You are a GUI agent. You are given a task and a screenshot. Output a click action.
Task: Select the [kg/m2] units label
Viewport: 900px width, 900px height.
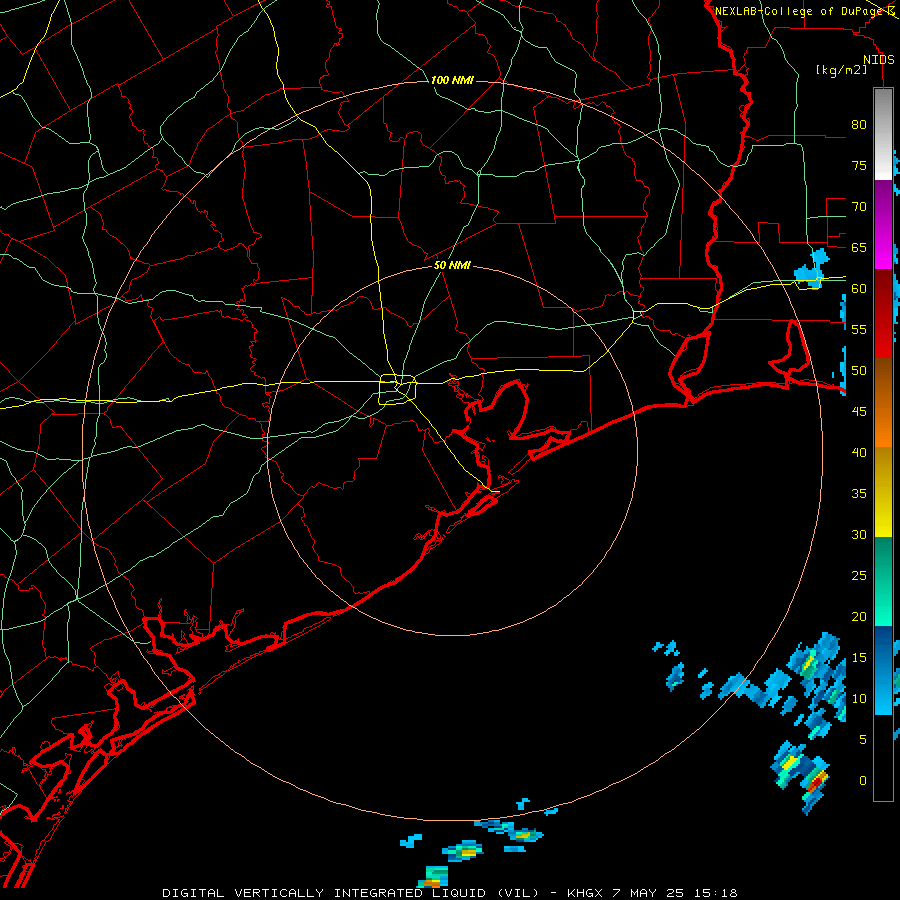tap(841, 70)
